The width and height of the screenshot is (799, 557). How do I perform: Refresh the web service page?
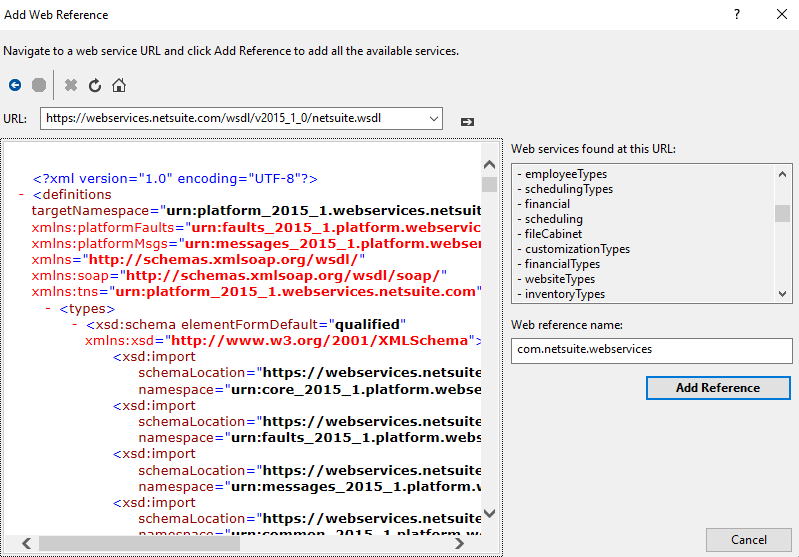(x=95, y=85)
